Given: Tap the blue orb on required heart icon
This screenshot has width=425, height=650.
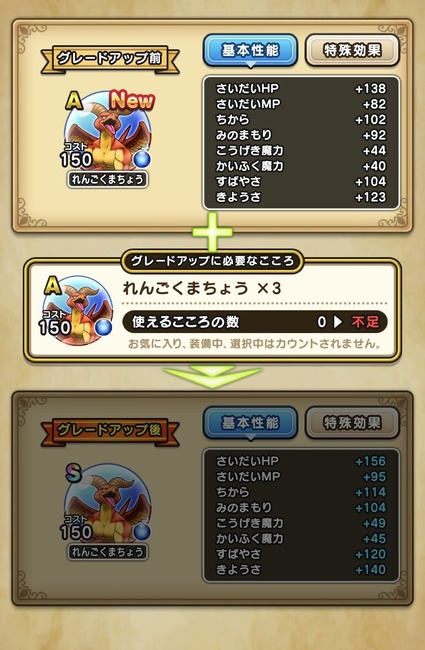Looking at the screenshot, I should (x=103, y=327).
